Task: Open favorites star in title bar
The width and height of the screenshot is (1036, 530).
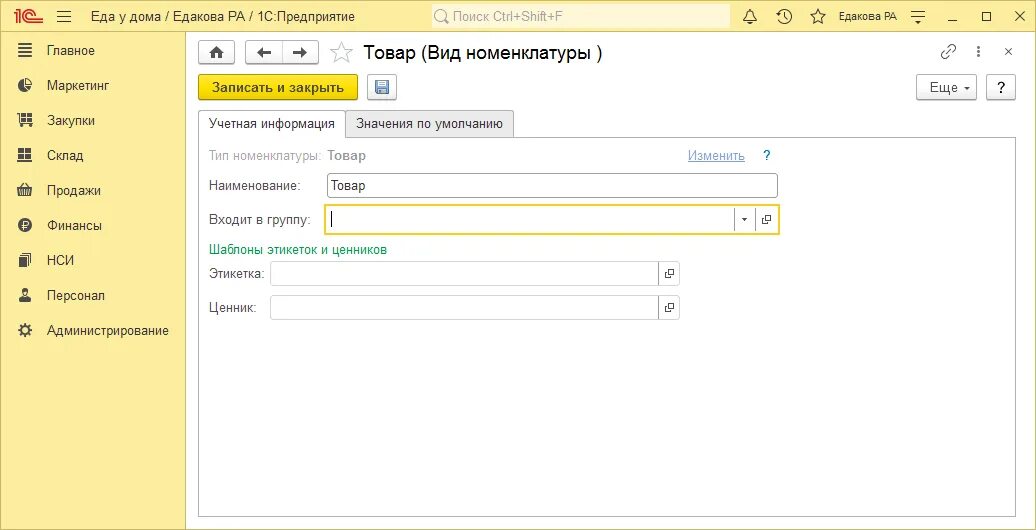Action: 818,17
